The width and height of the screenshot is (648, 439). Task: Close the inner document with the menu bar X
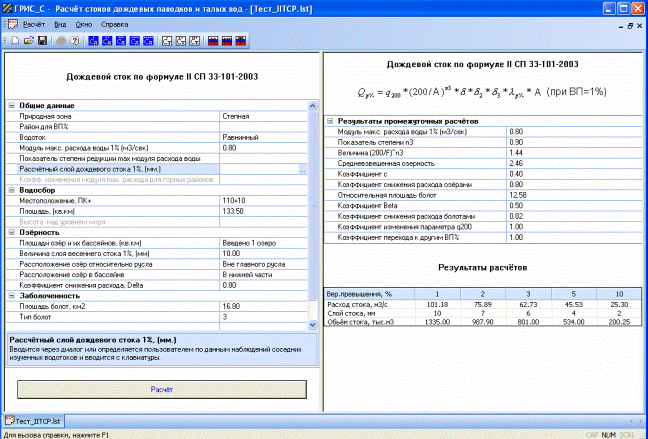tap(640, 26)
